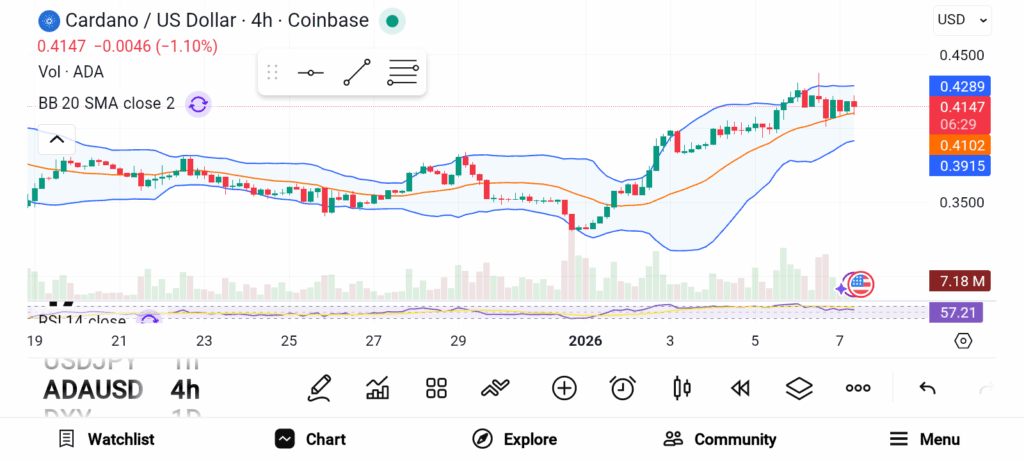Image resolution: width=1024 pixels, height=461 pixels.
Task: Switch to the Watchlist tab
Action: point(106,439)
